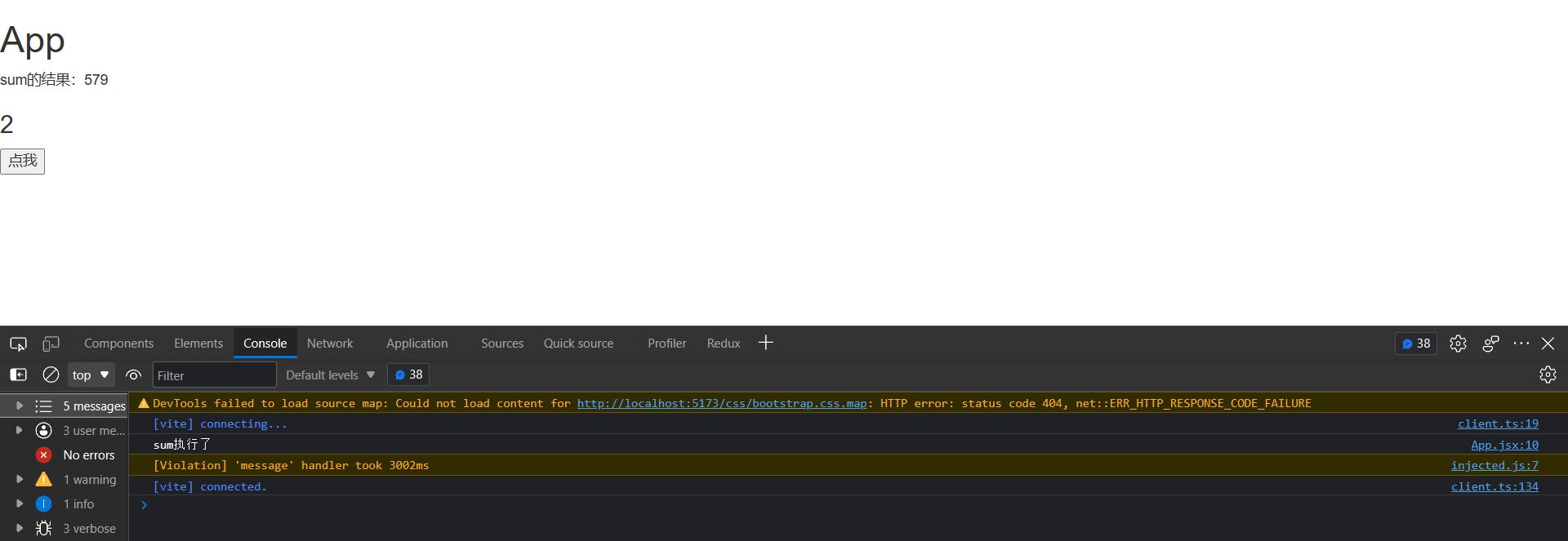Open the App.jsx:10 source link
Screen dimensions: 1568x541
[1504, 445]
